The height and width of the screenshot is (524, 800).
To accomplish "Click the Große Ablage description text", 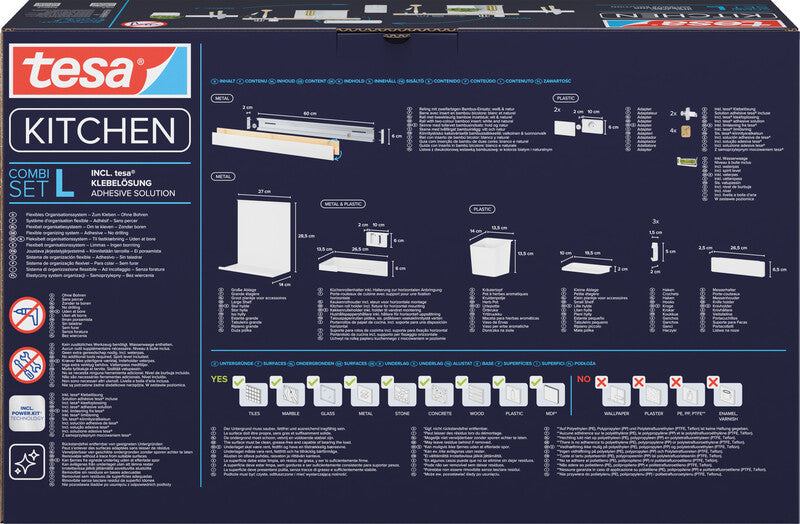I will (x=244, y=290).
